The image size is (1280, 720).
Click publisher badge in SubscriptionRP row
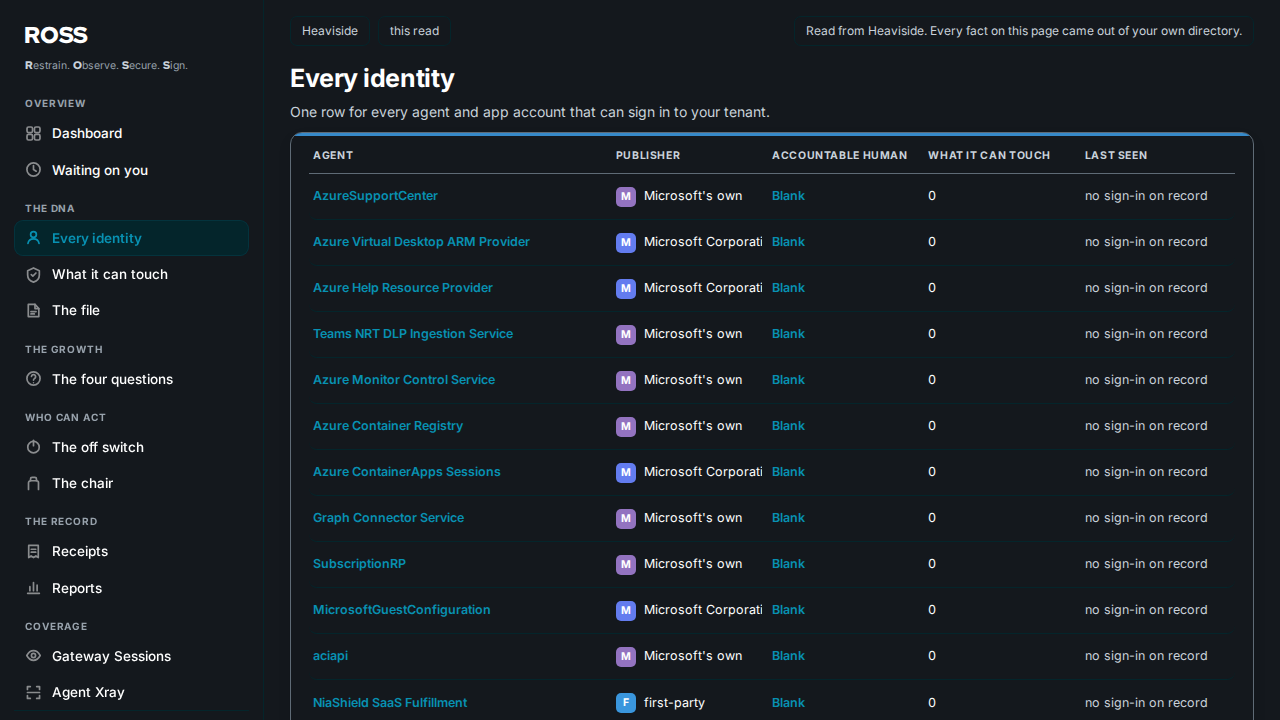[626, 564]
